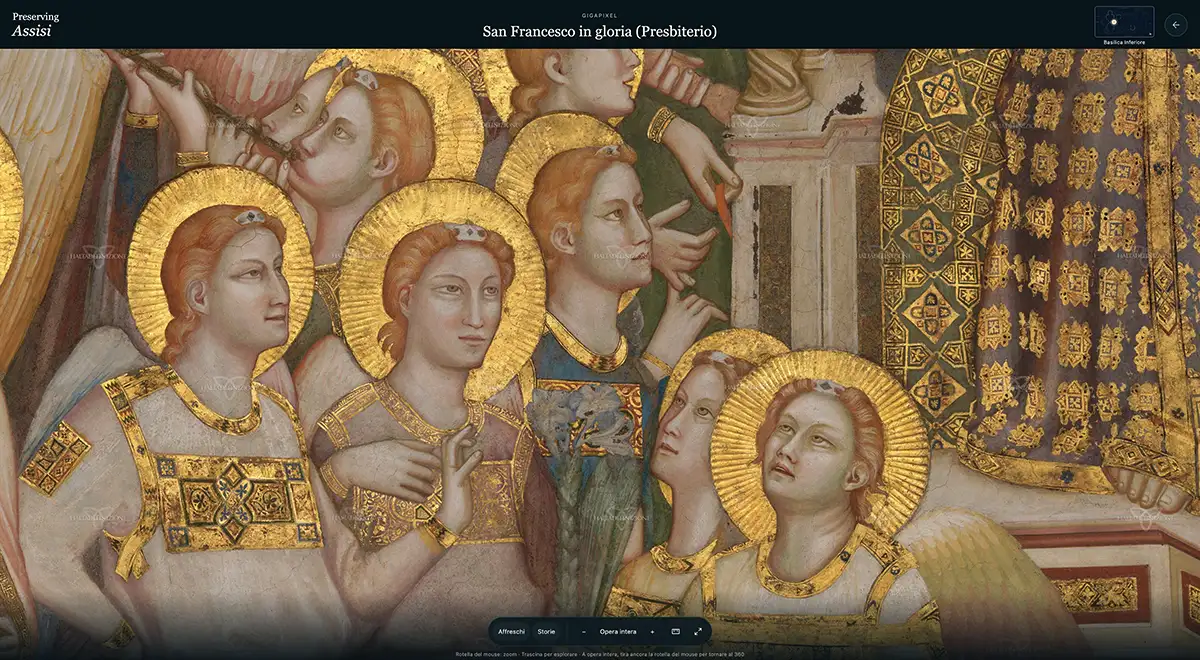Click the GIGAPIXEL label

[600, 15]
